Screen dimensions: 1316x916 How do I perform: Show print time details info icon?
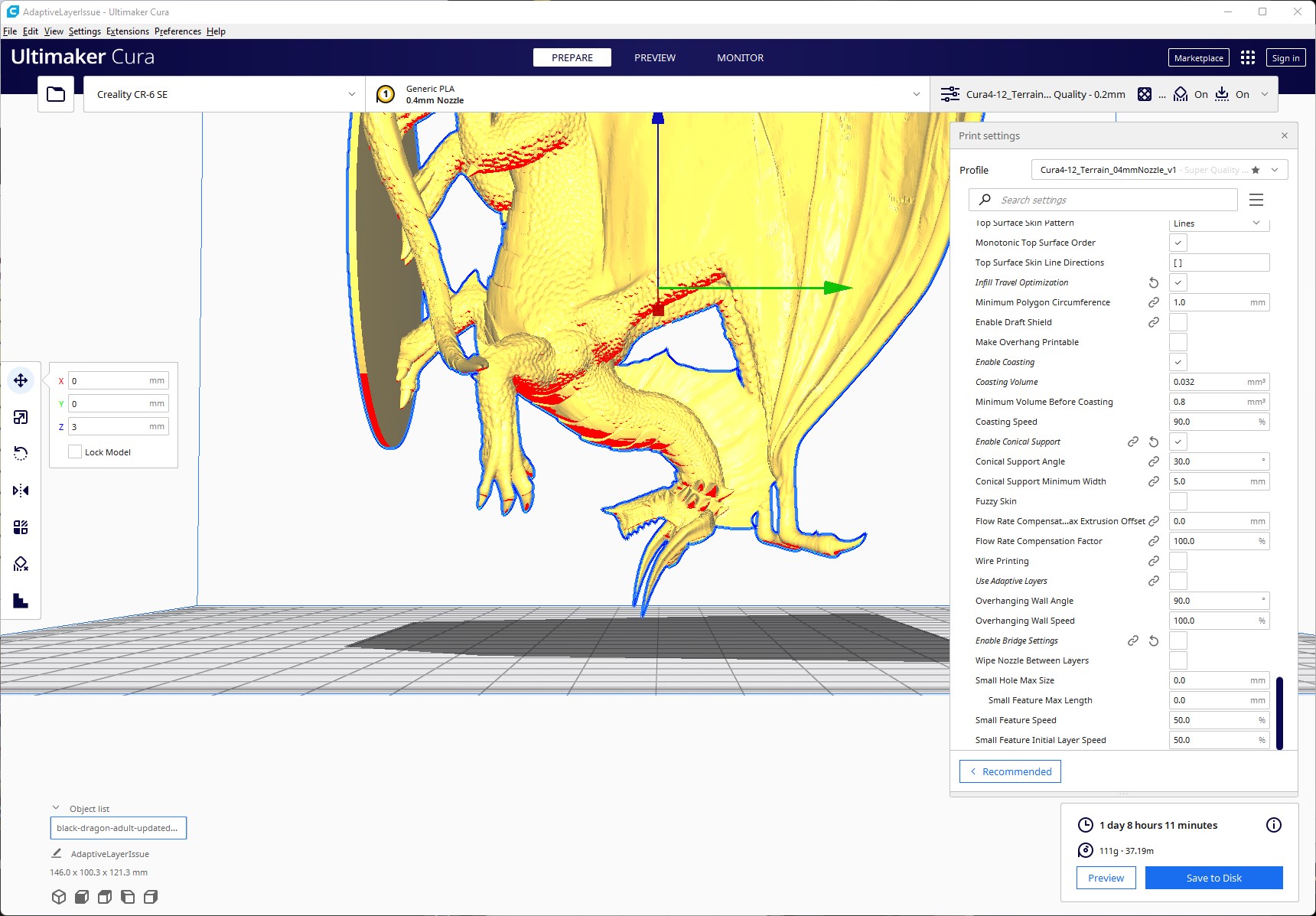[1274, 825]
